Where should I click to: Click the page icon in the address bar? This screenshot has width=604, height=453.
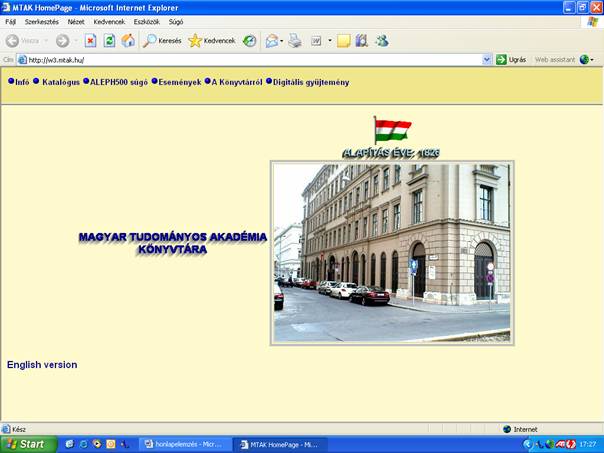coord(23,60)
